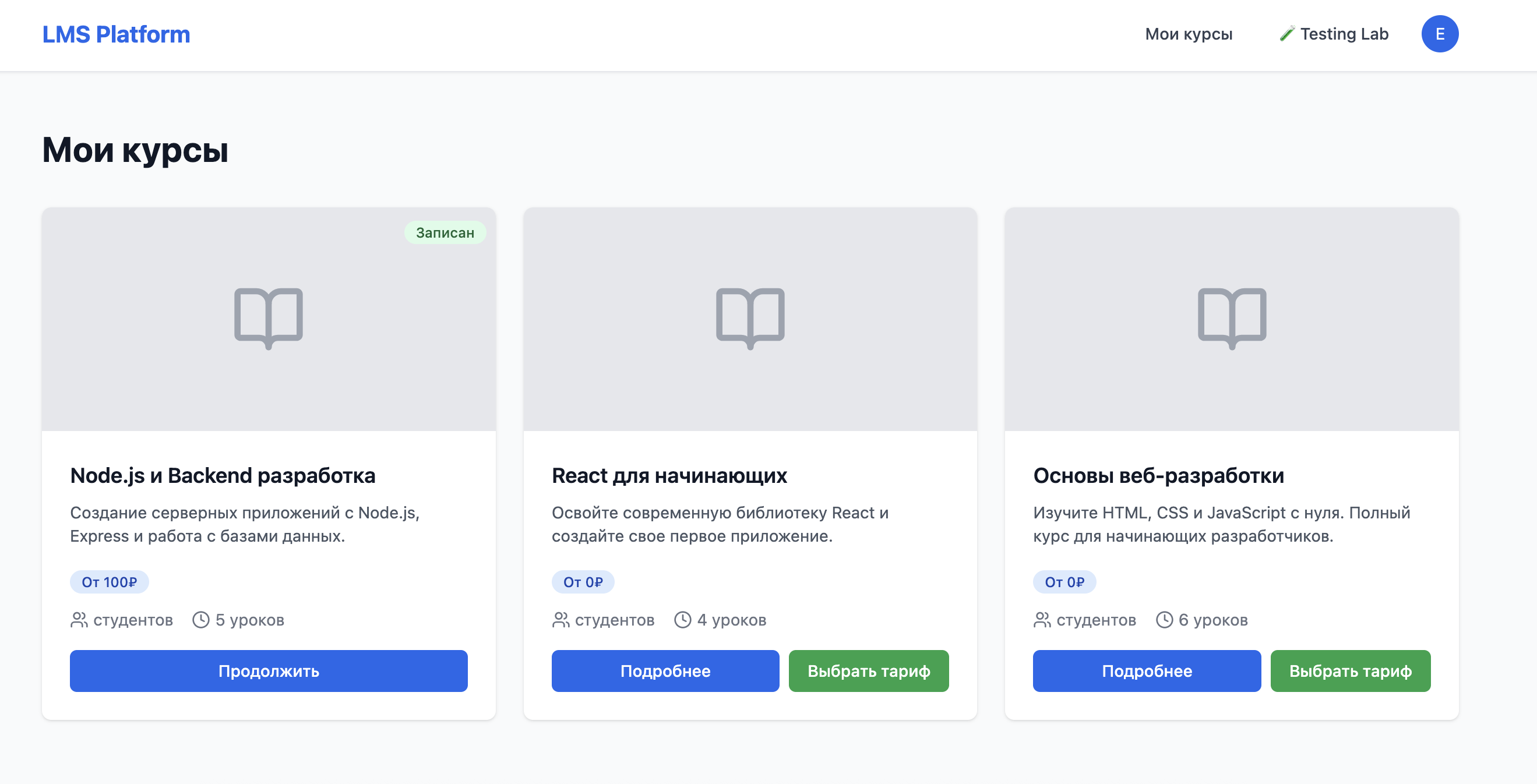Open the React для начинающих course title
The width and height of the screenshot is (1537, 784).
669,475
